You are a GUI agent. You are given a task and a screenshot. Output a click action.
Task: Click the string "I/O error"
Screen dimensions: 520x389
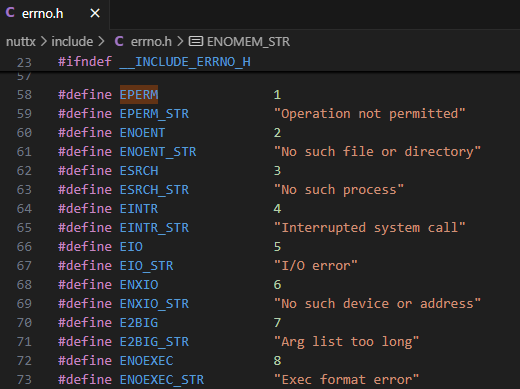coord(315,266)
